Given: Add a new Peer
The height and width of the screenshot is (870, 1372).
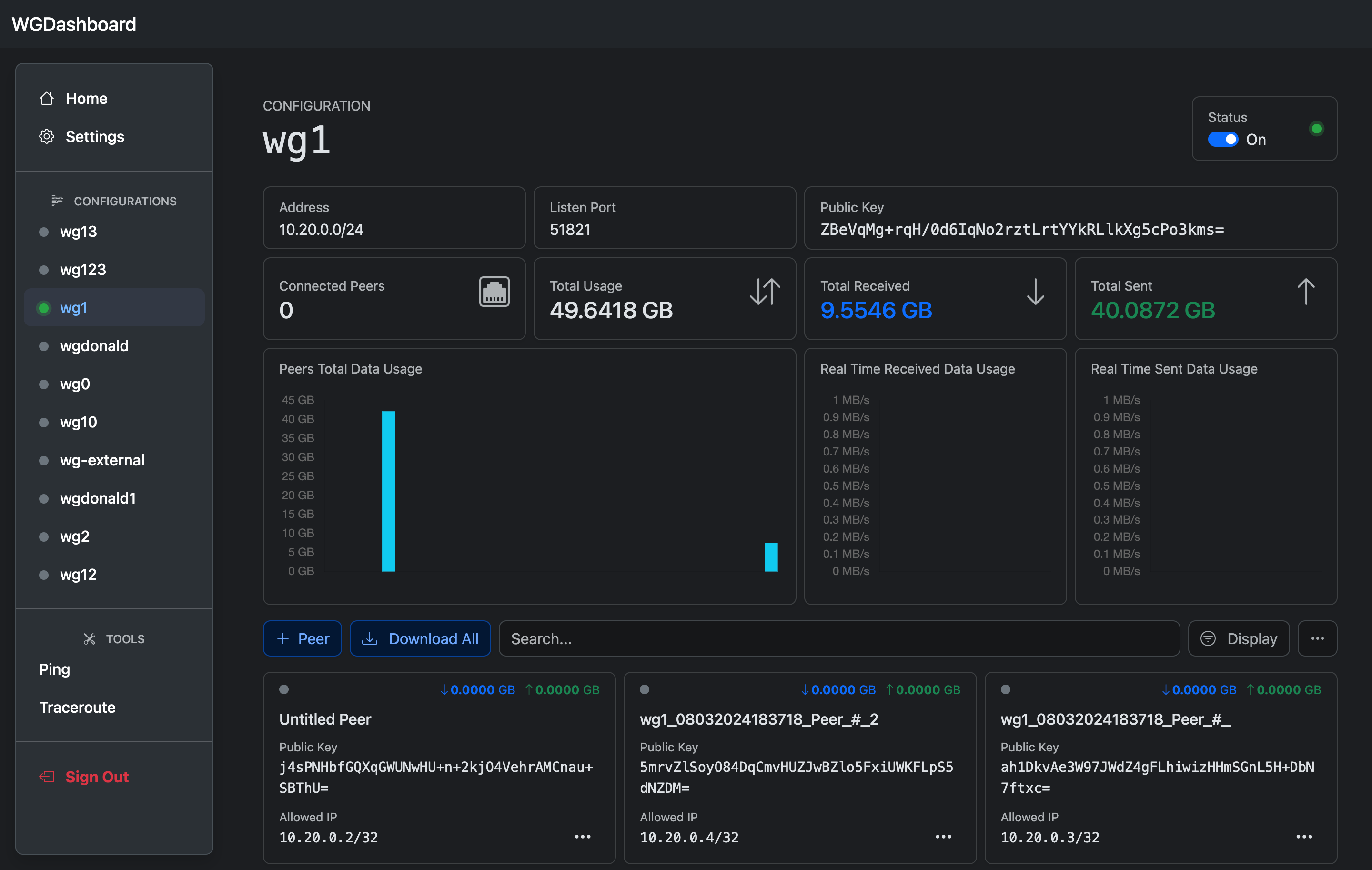Looking at the screenshot, I should (303, 639).
